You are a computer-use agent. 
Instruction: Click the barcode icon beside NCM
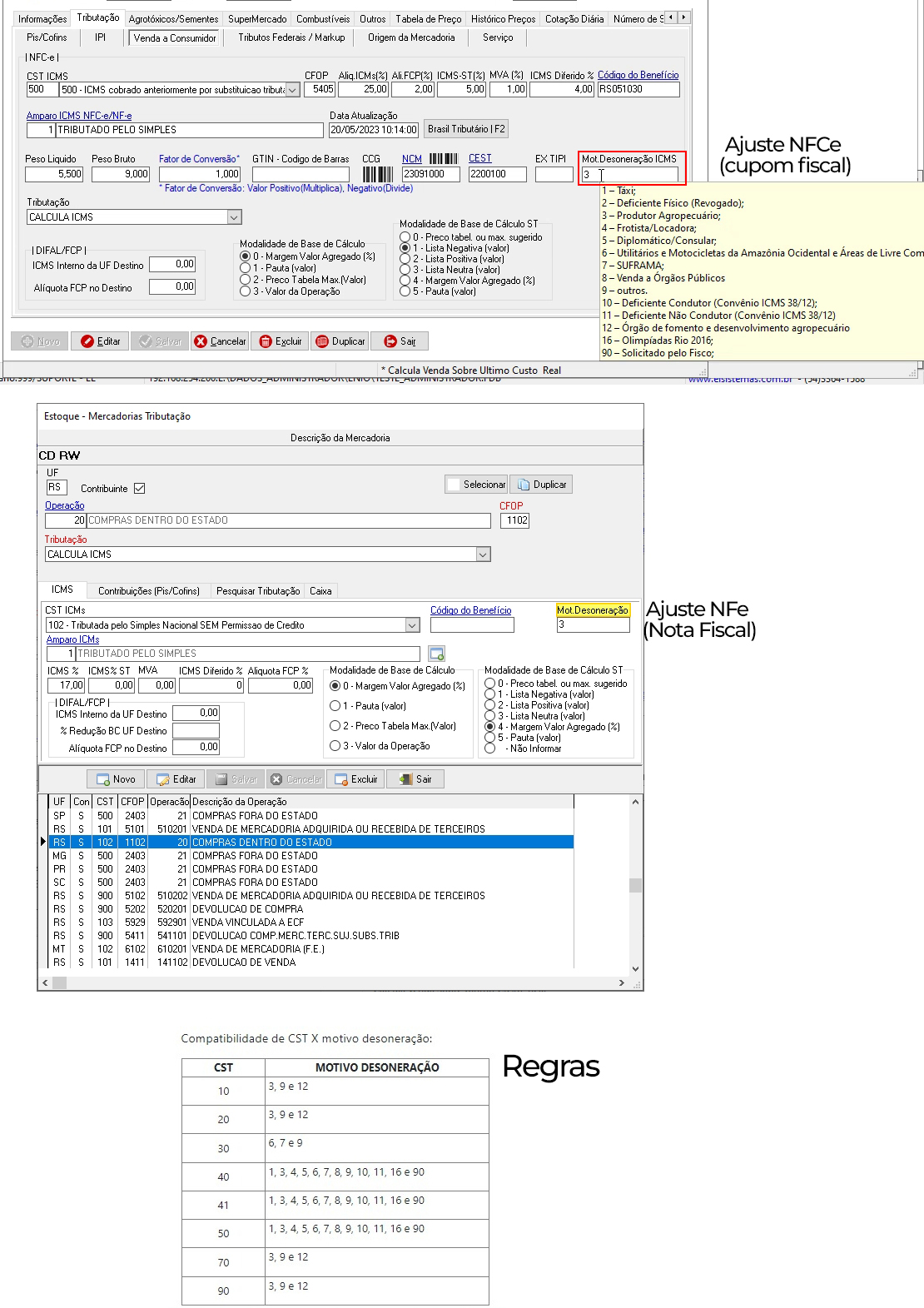point(444,158)
